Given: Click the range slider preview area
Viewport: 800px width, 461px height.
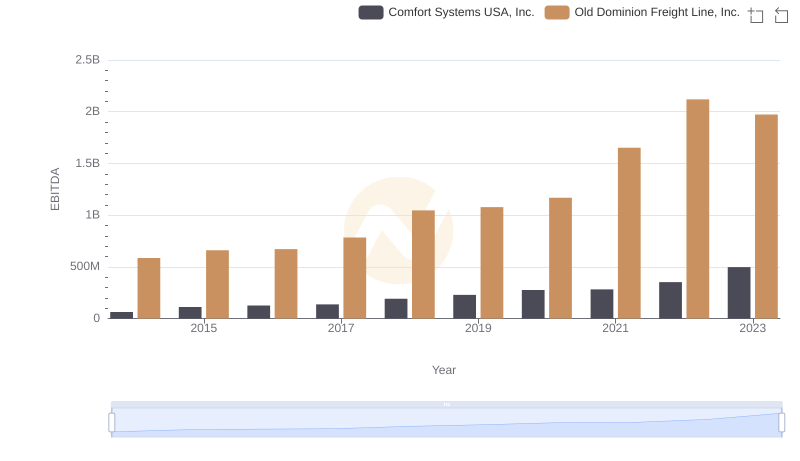Looking at the screenshot, I should pos(446,422).
